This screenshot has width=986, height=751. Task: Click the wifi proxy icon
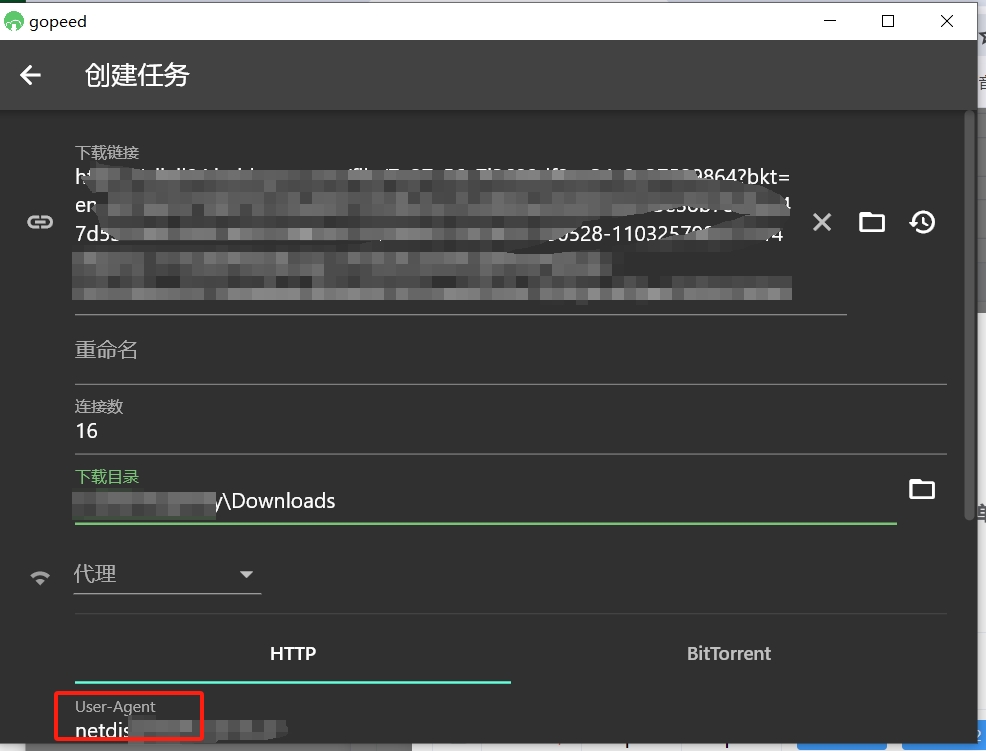tap(40, 577)
